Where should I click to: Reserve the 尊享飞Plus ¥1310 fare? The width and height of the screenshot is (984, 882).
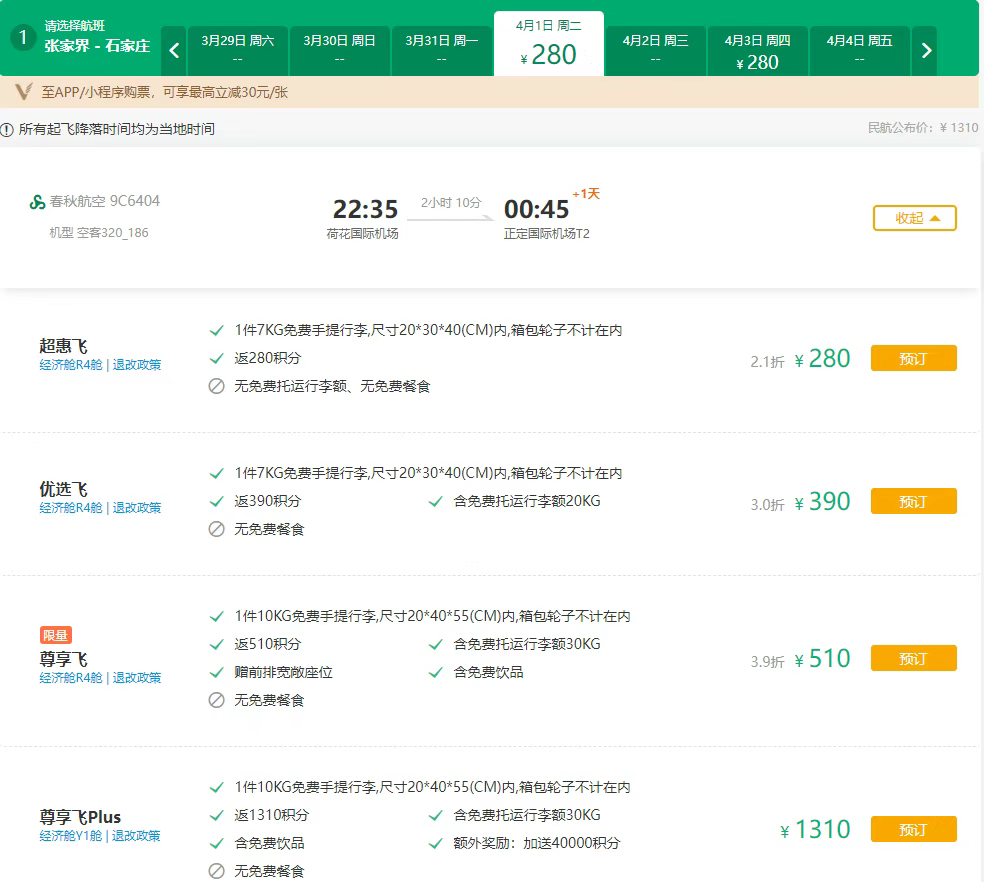[913, 829]
